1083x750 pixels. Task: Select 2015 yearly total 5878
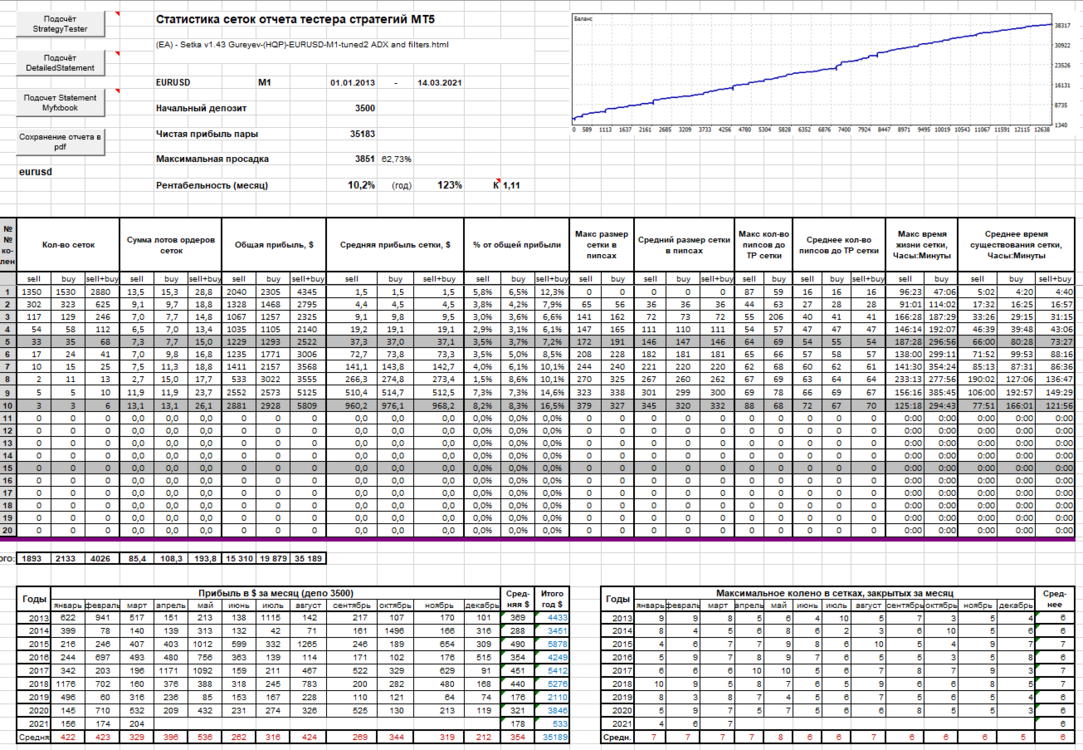click(552, 644)
